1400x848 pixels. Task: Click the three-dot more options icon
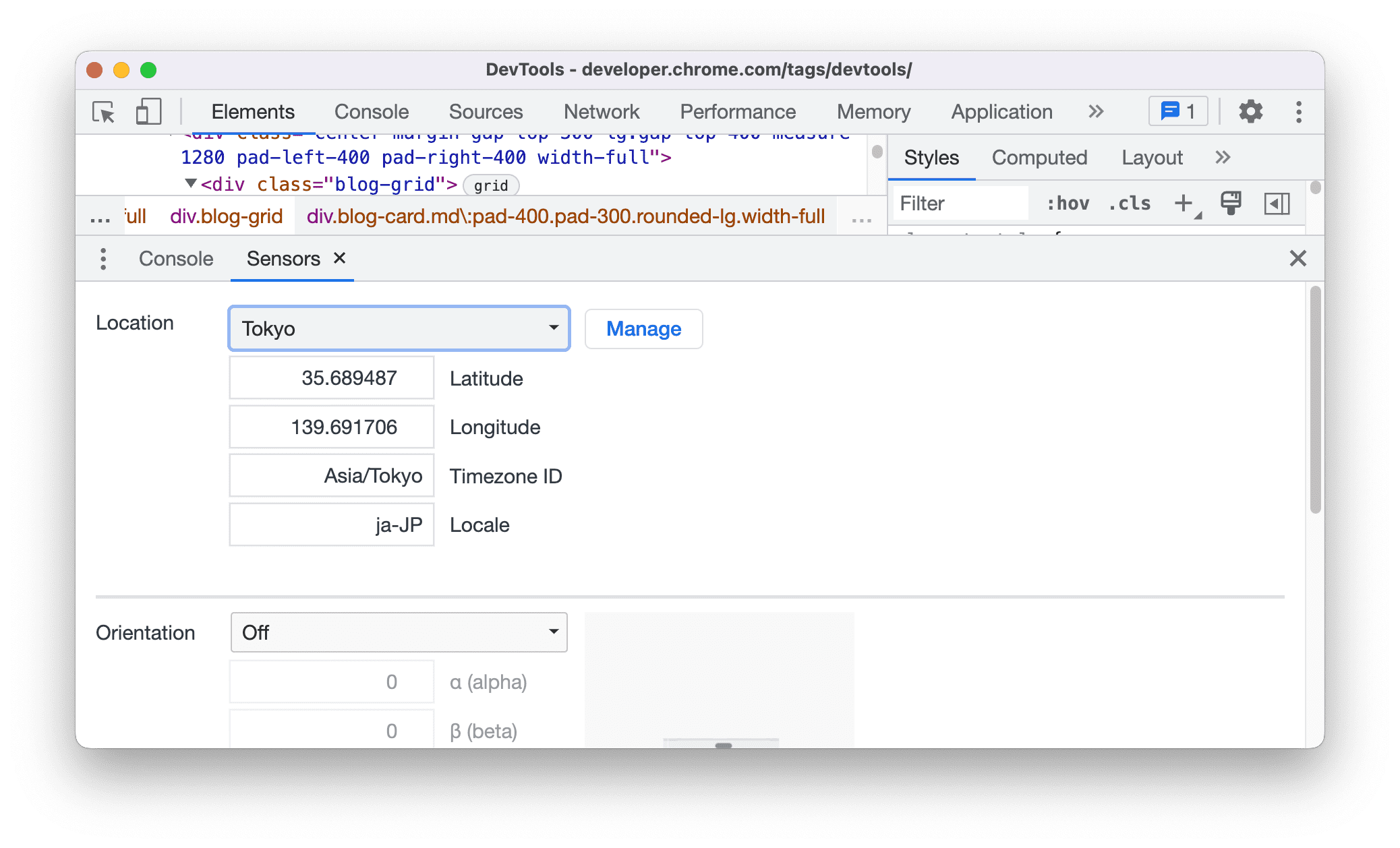click(1295, 112)
